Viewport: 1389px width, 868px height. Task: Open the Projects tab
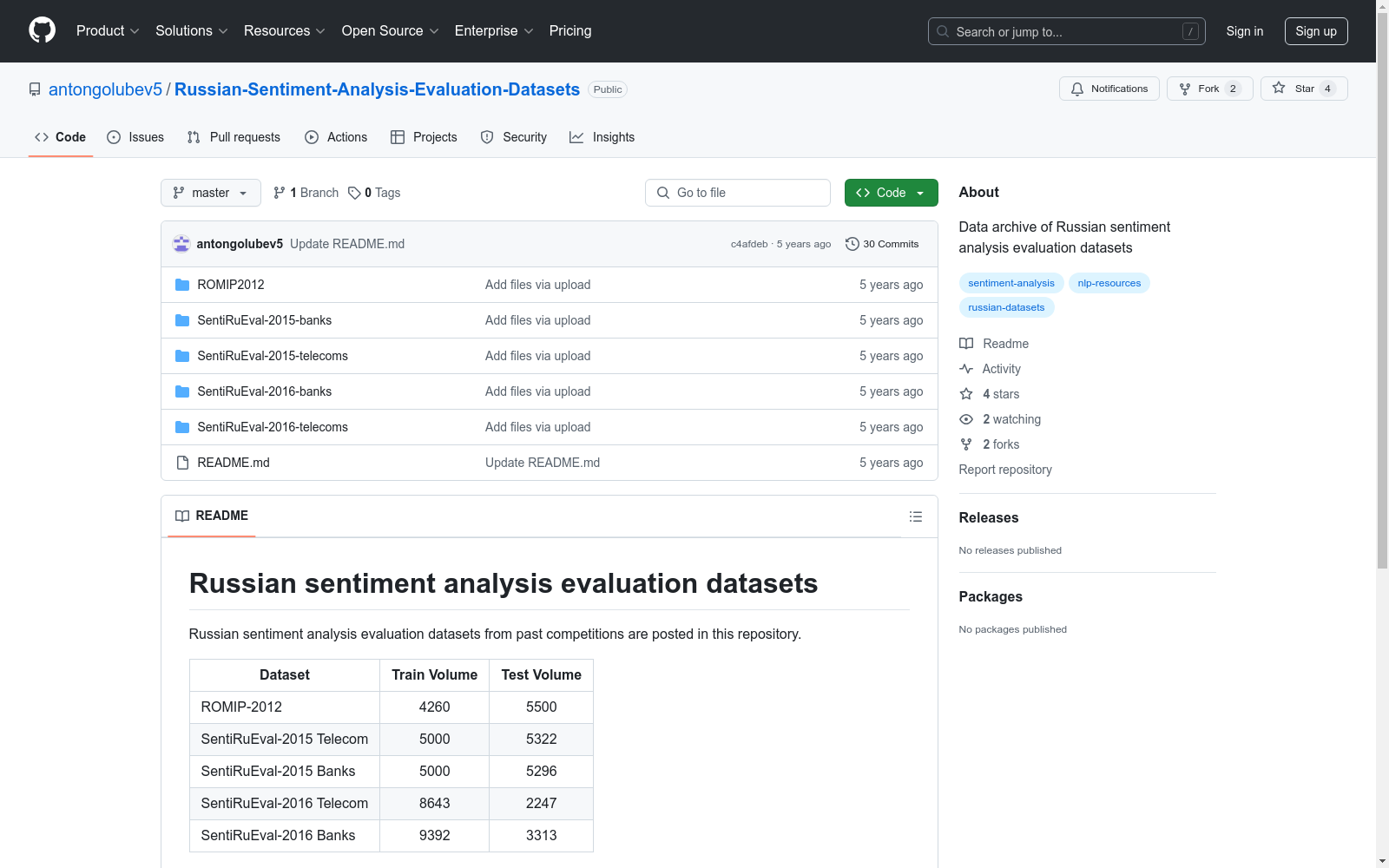424,137
